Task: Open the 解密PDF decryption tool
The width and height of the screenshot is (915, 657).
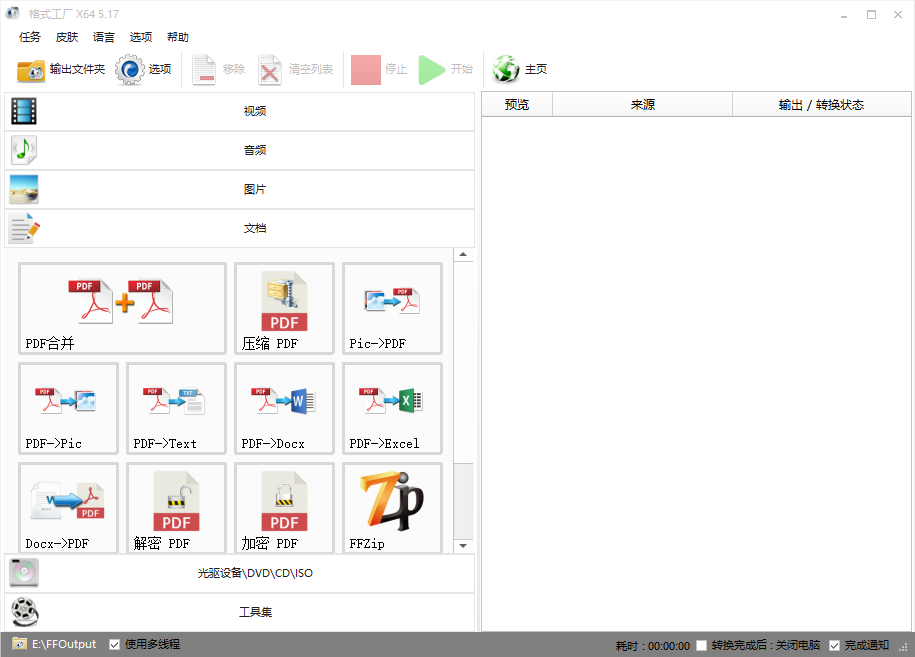Action: [x=176, y=508]
